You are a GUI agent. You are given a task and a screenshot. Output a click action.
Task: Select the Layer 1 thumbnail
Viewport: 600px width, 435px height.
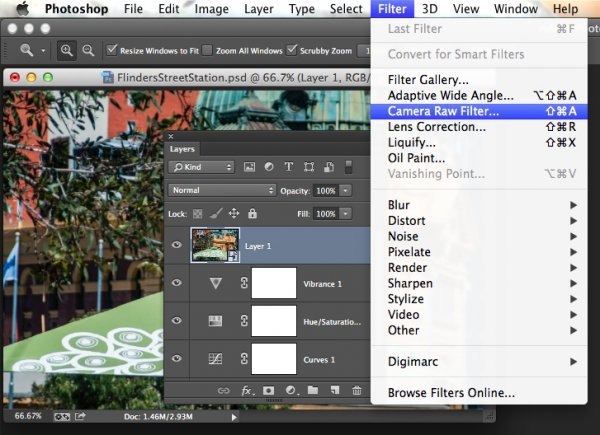click(215, 245)
